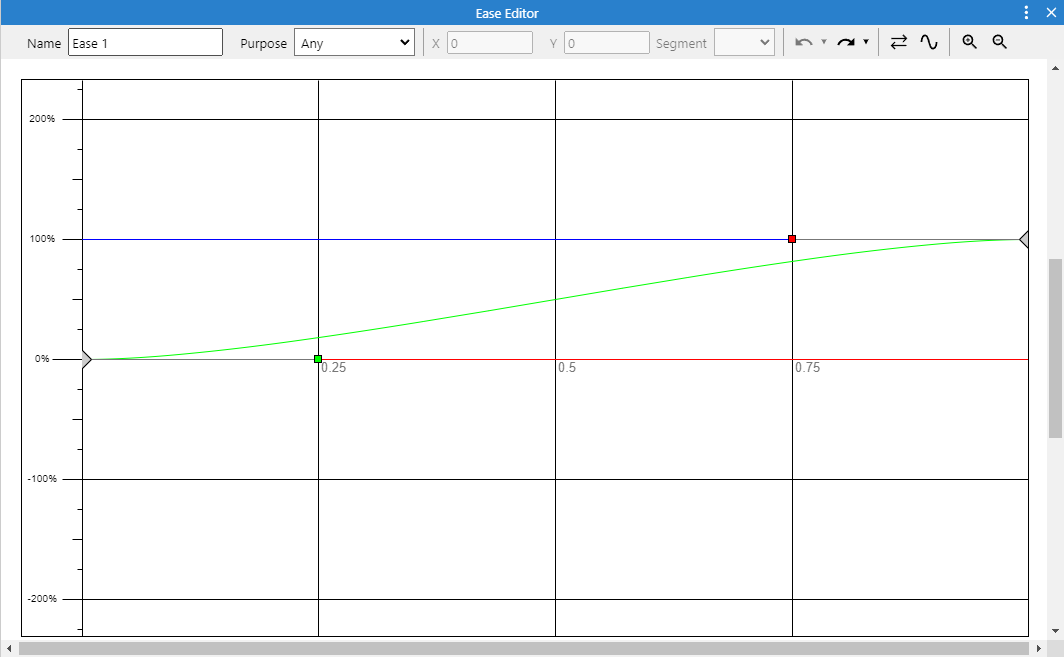Select the reverse ease double-arrow icon

(x=899, y=41)
